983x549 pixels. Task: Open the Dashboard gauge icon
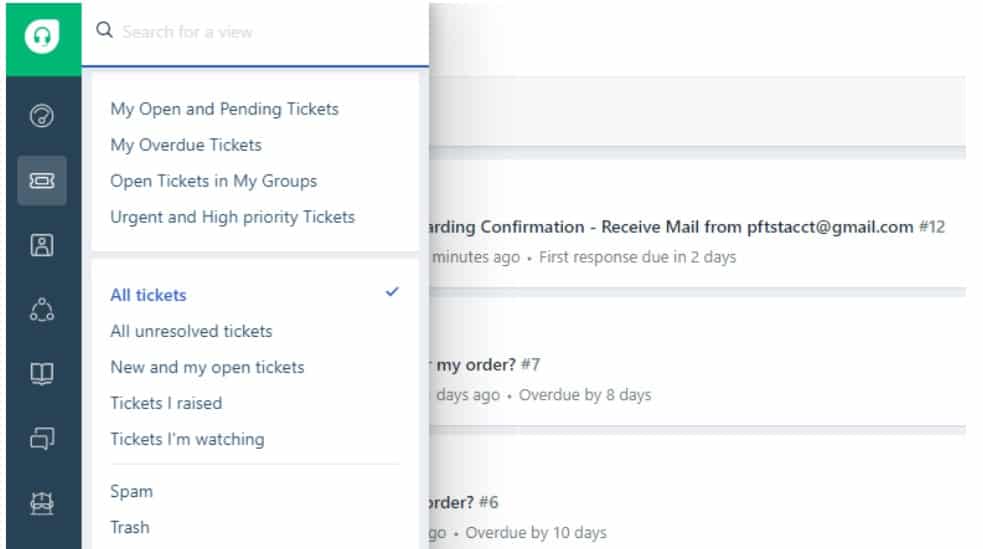41,117
